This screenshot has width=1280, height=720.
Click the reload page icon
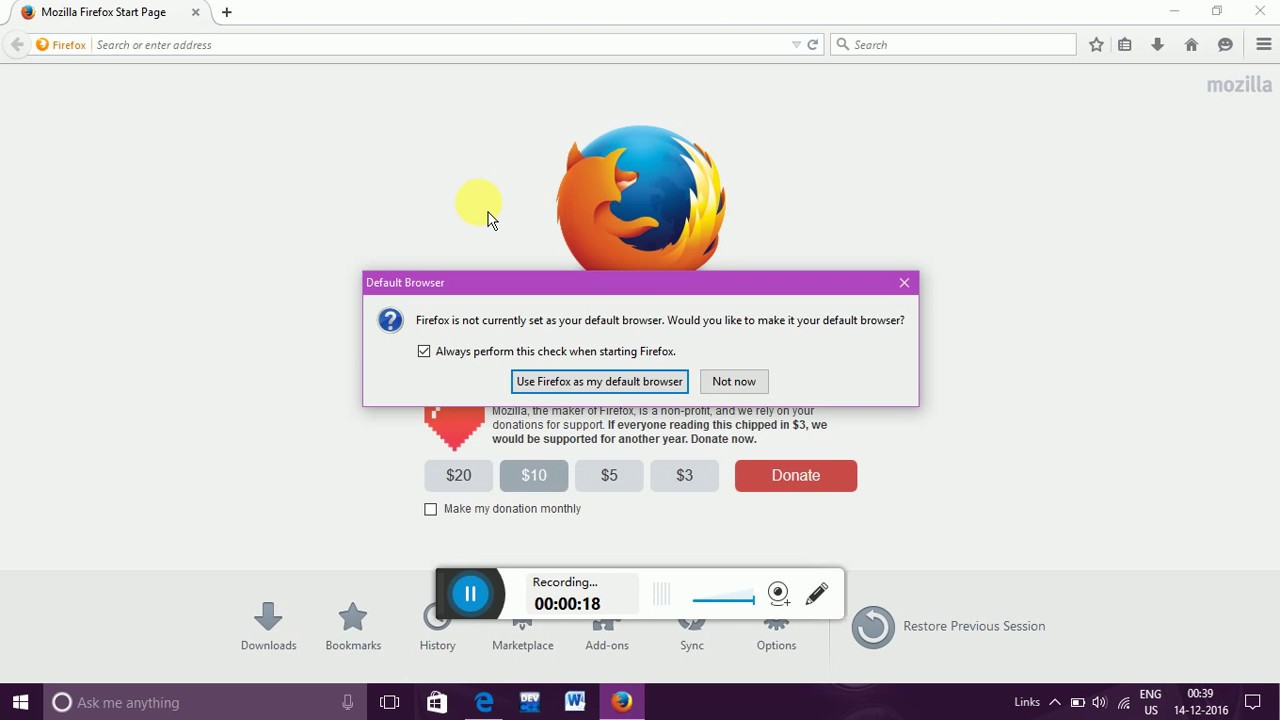click(813, 44)
